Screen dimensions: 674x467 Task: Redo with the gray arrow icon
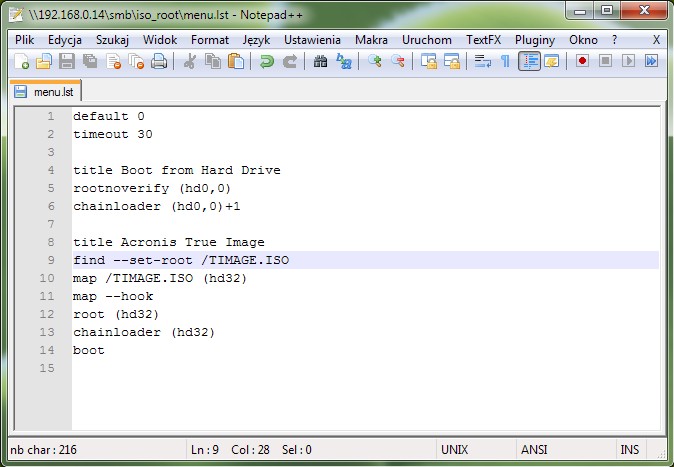(290, 61)
